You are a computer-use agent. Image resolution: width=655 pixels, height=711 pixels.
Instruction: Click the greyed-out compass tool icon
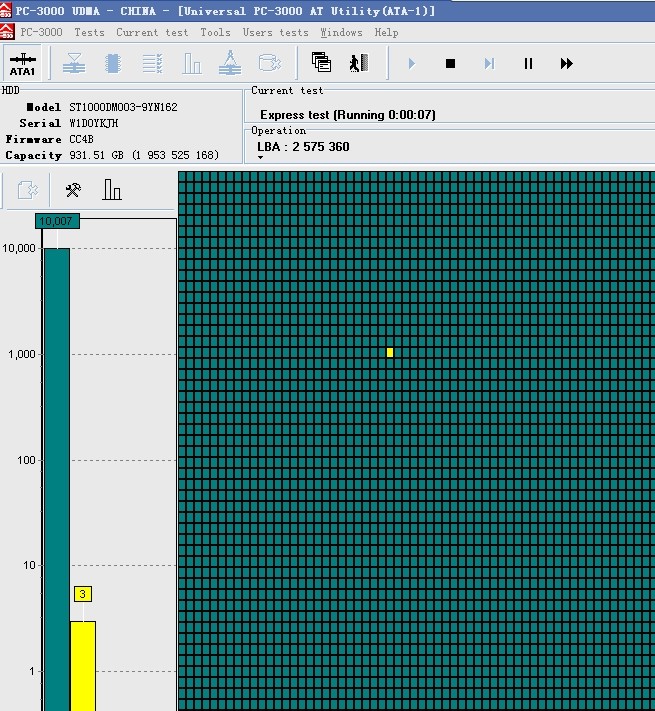[230, 63]
